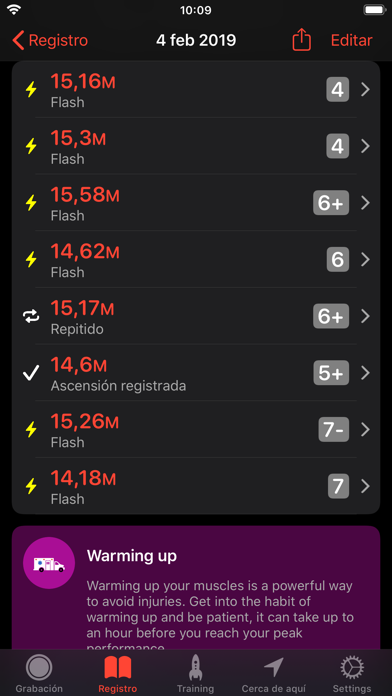Tap the repeat arrows icon beside 15,17M
The width and height of the screenshot is (392, 696).
(x=31, y=316)
